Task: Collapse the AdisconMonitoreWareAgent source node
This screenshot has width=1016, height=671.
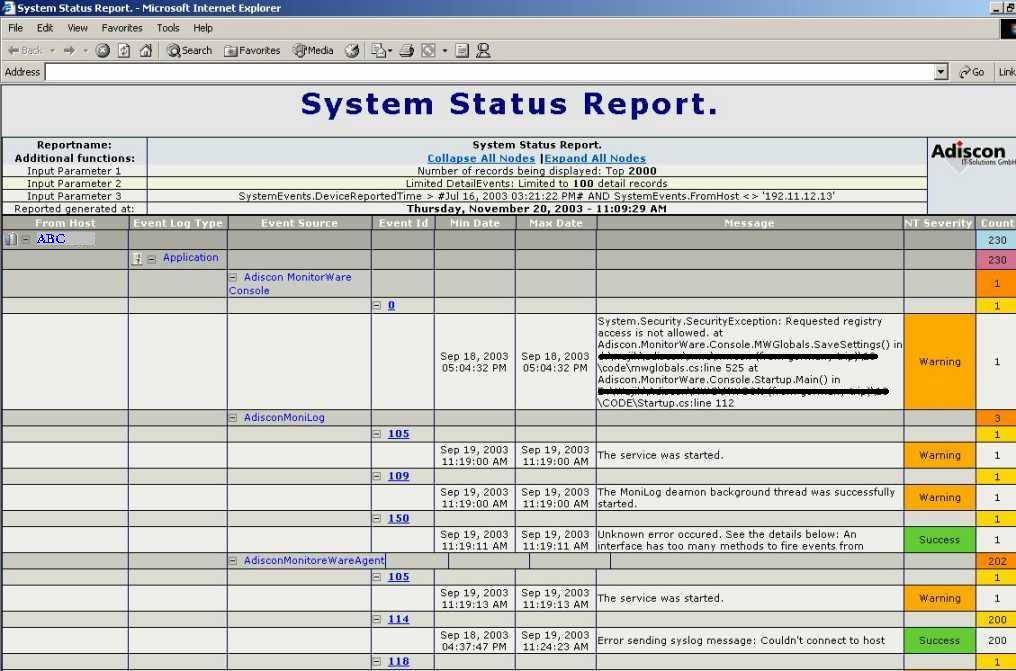Action: click(x=233, y=561)
